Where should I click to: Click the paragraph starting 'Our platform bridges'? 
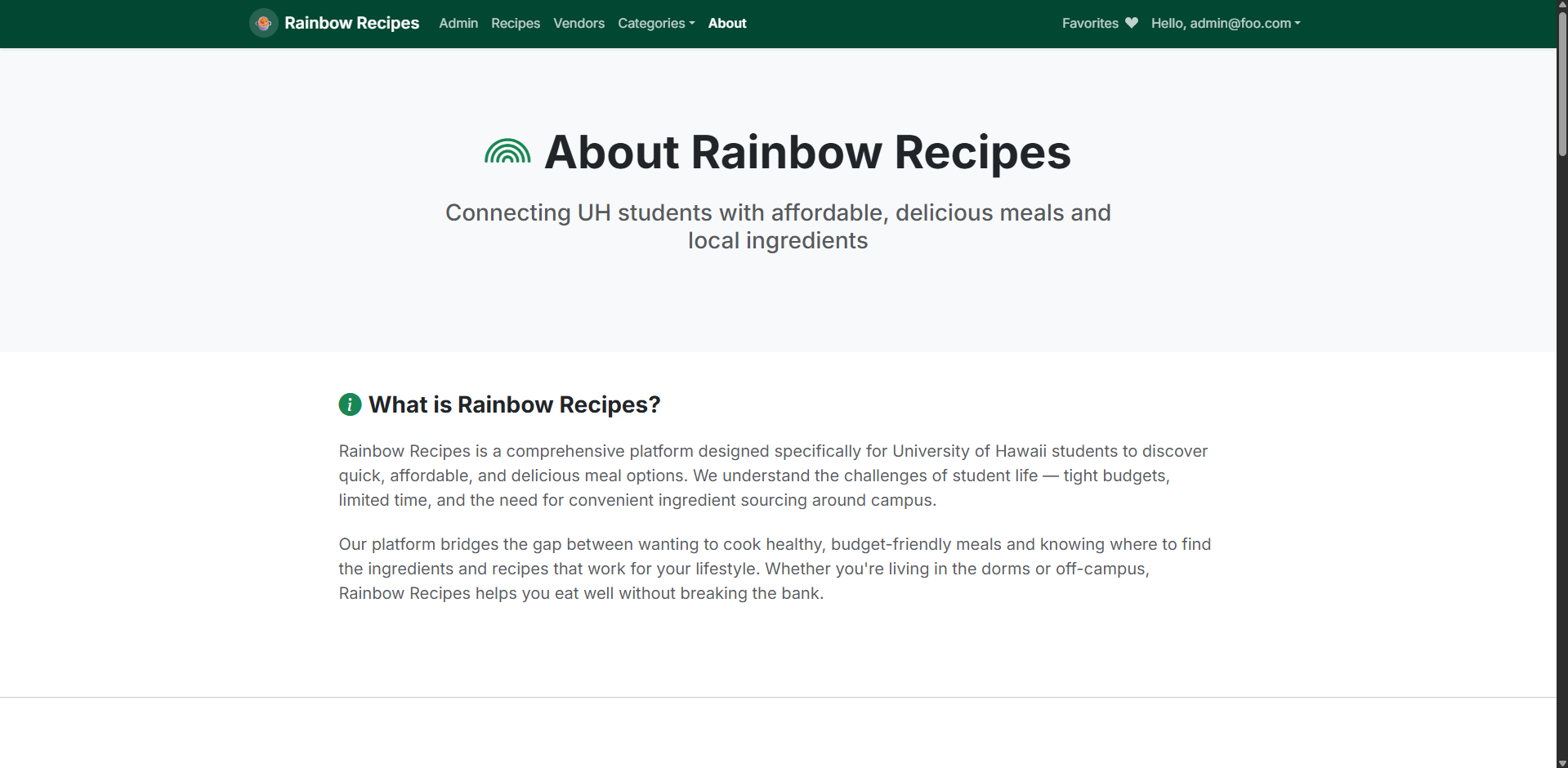tap(775, 569)
